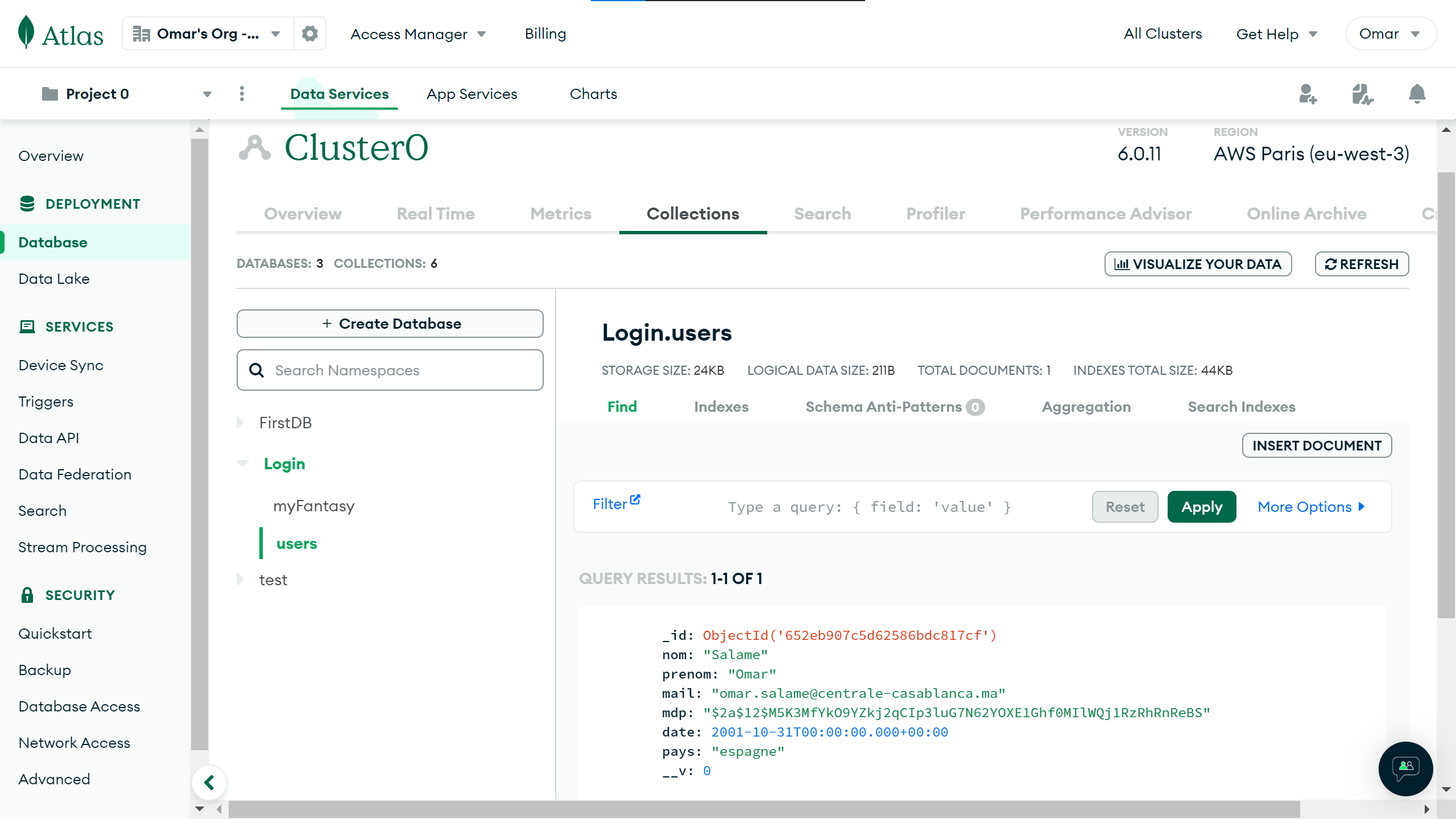The width and height of the screenshot is (1456, 819).
Task: Expand the test database tree
Action: 241,580
